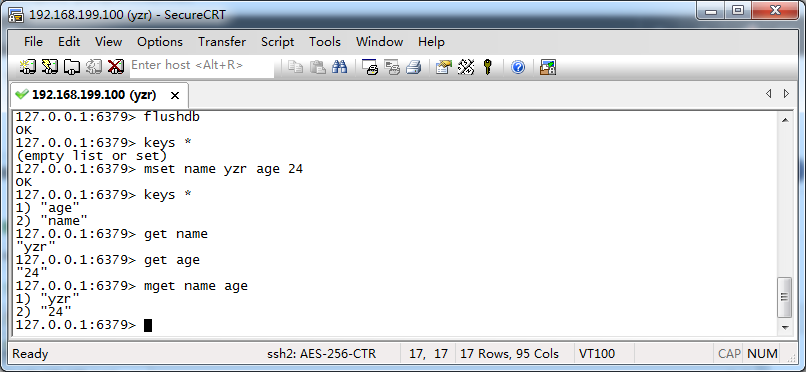
Task: Click the get name command line
Action: pos(112,234)
